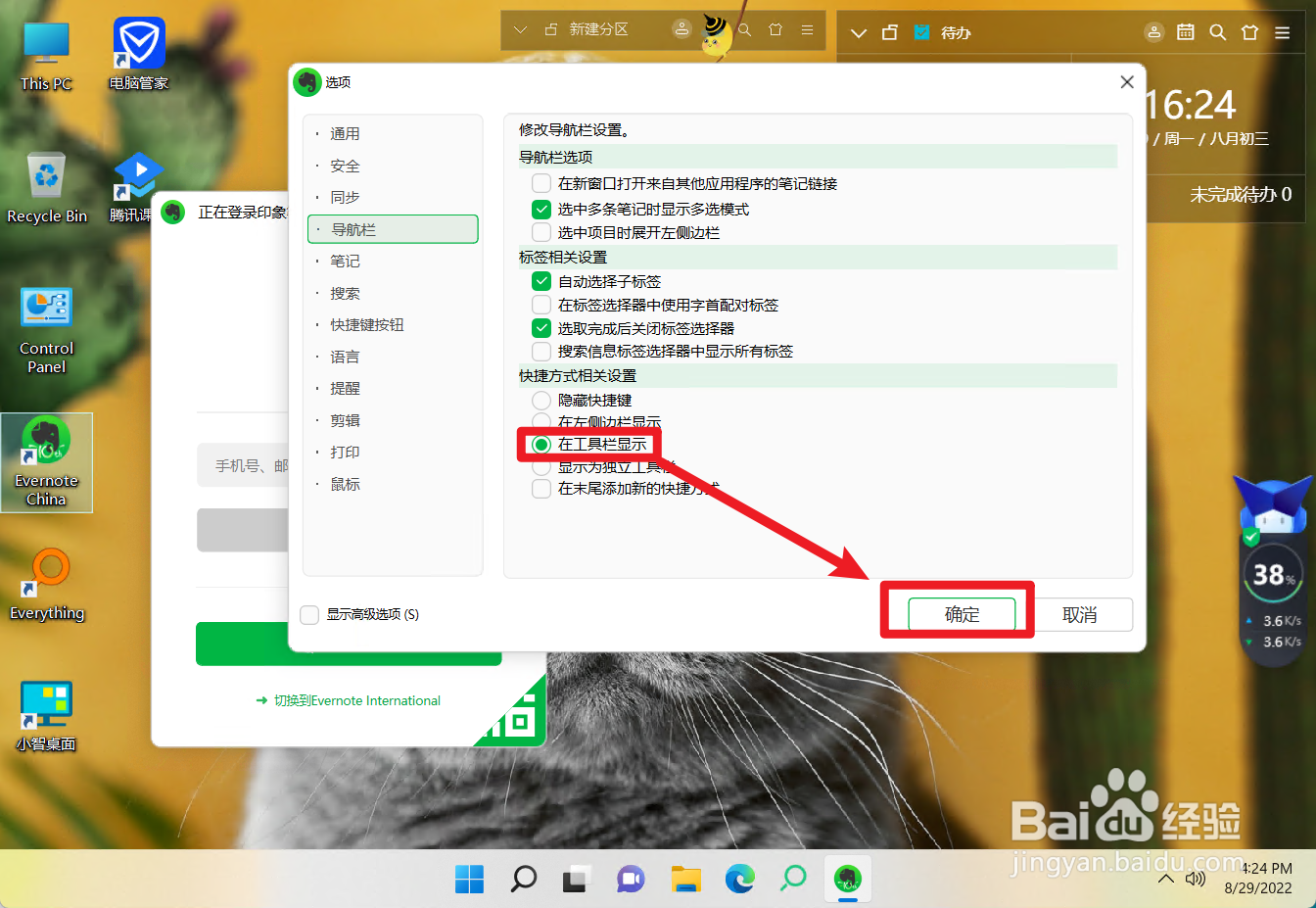Open the 快捷键按钮 options category
The image size is (1316, 908).
pyautogui.click(x=393, y=325)
